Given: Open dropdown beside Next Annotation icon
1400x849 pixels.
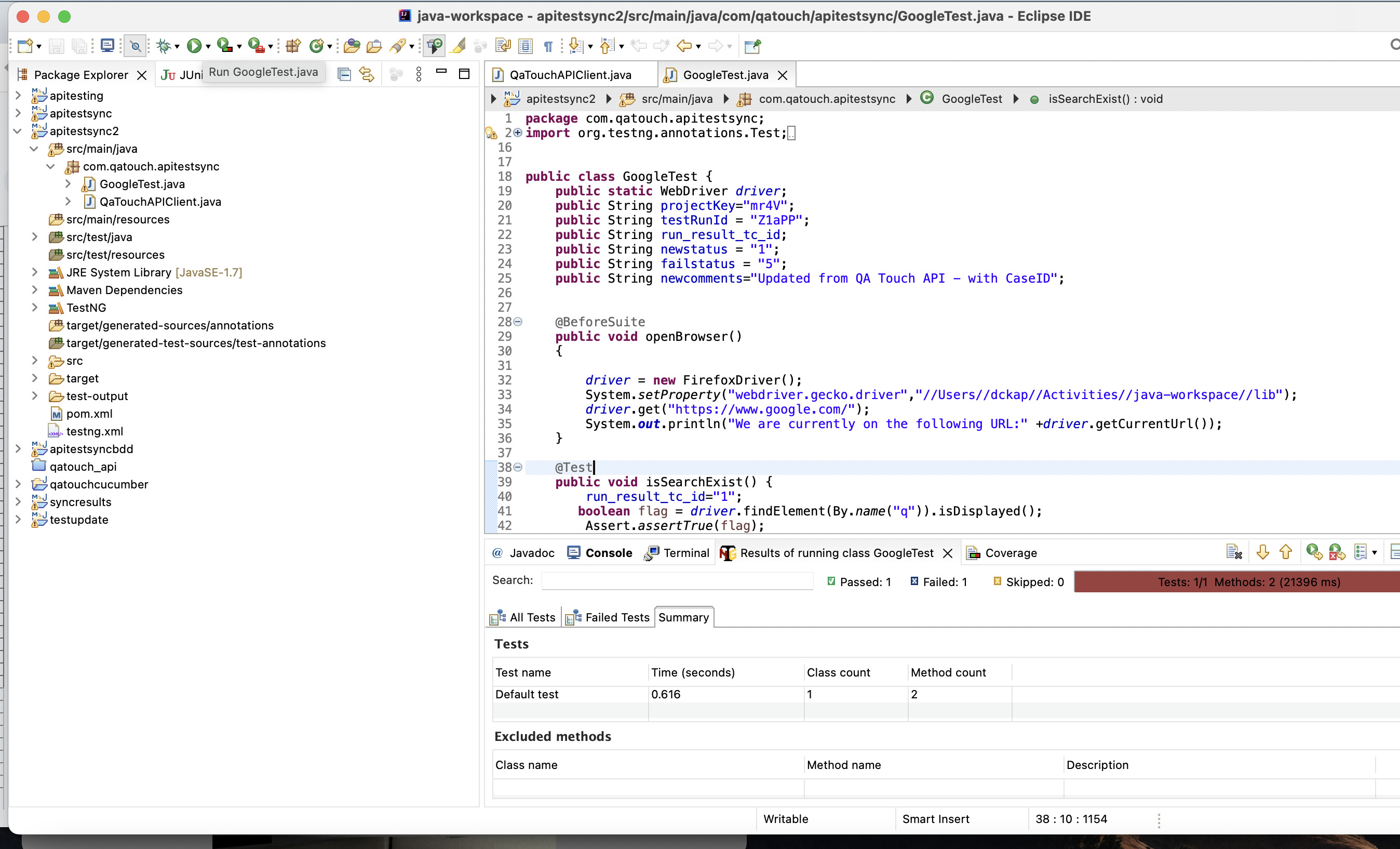Looking at the screenshot, I should (x=590, y=47).
